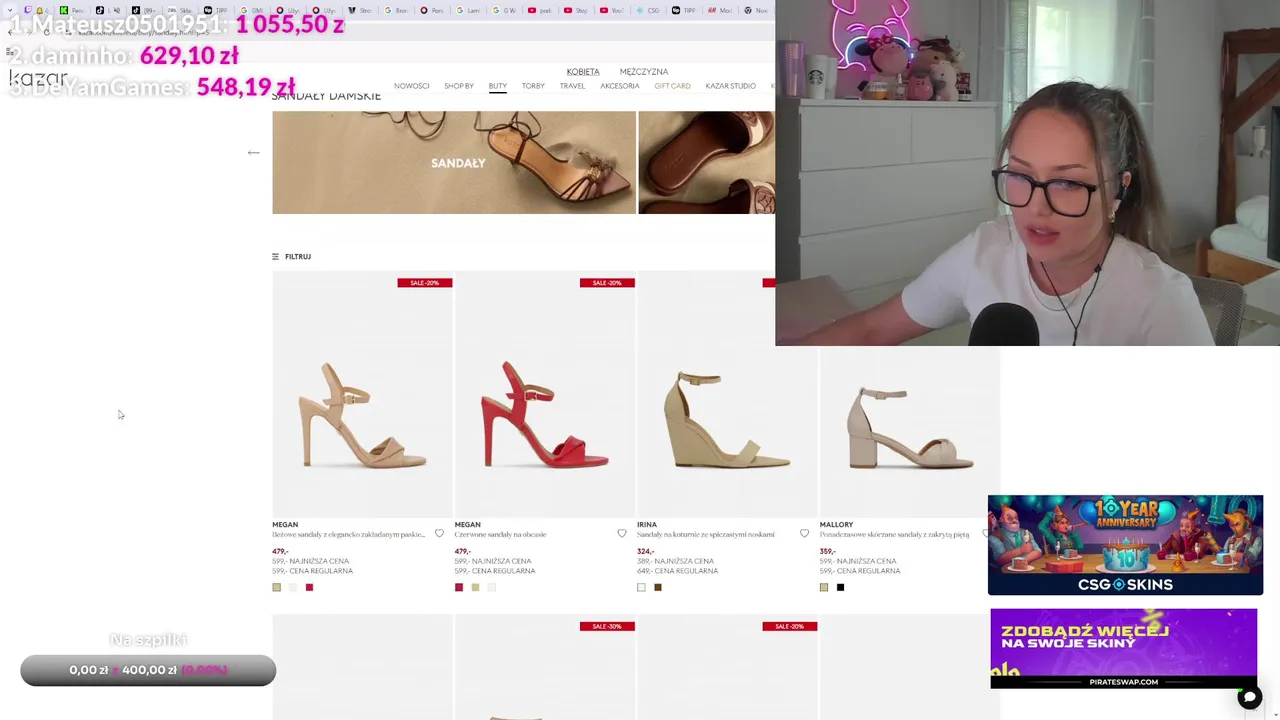Open the chat bubble icon
Image resolution: width=1280 pixels, height=720 pixels.
pyautogui.click(x=1249, y=698)
